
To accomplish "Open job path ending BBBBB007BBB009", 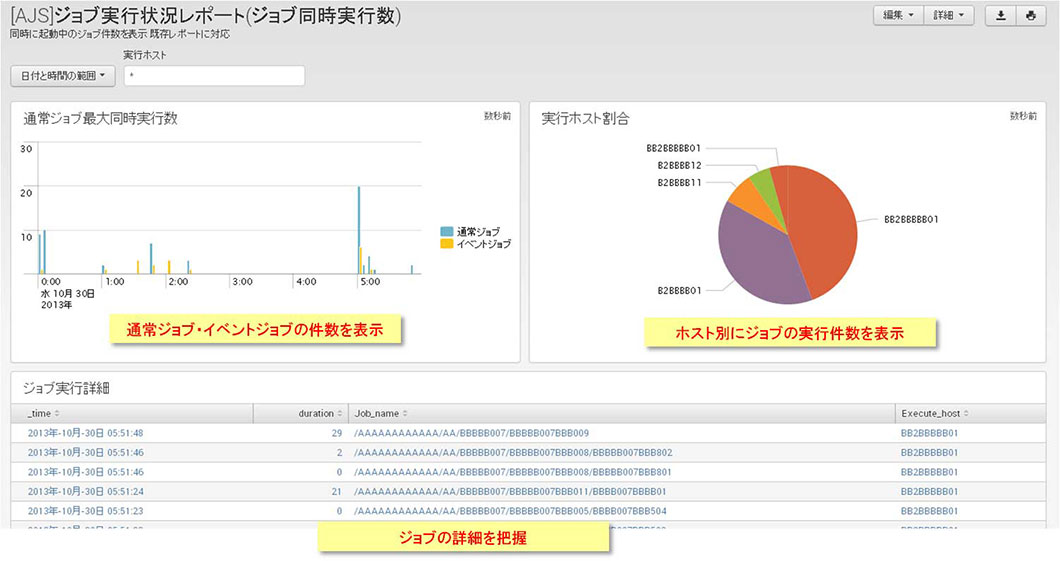I will 471,433.
